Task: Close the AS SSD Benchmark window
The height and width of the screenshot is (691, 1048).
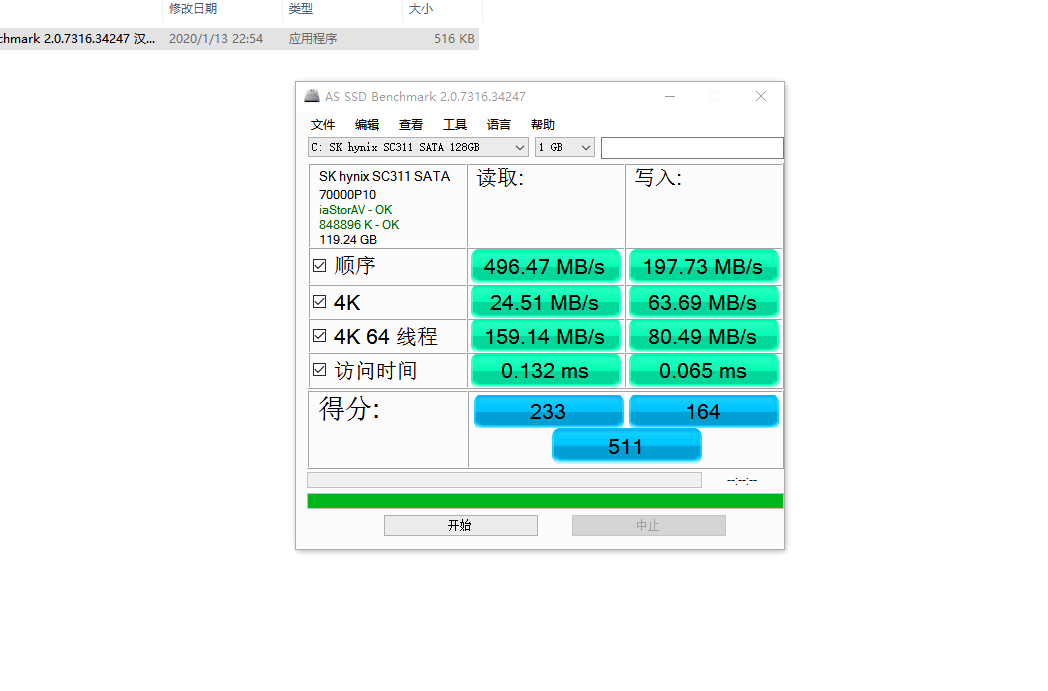Action: [x=761, y=96]
